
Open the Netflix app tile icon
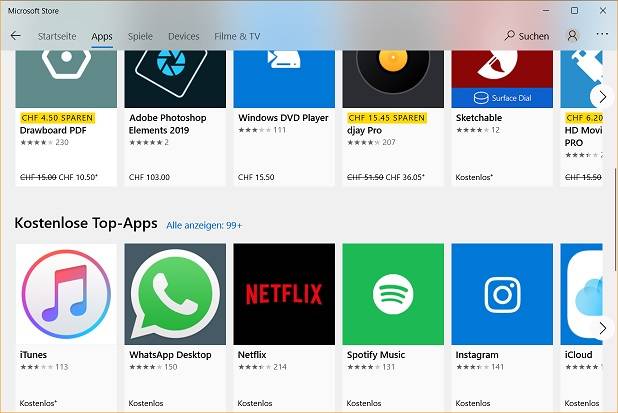click(x=284, y=294)
